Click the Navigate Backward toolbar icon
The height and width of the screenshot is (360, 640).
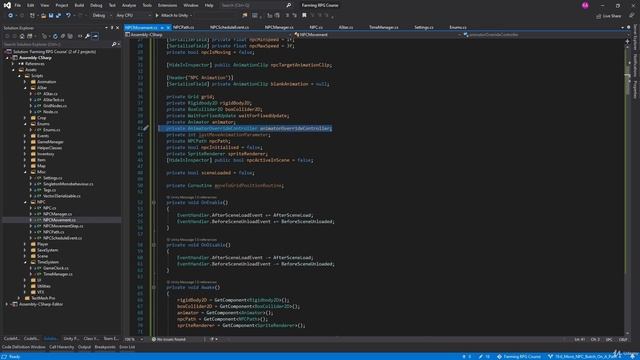click(10, 16)
